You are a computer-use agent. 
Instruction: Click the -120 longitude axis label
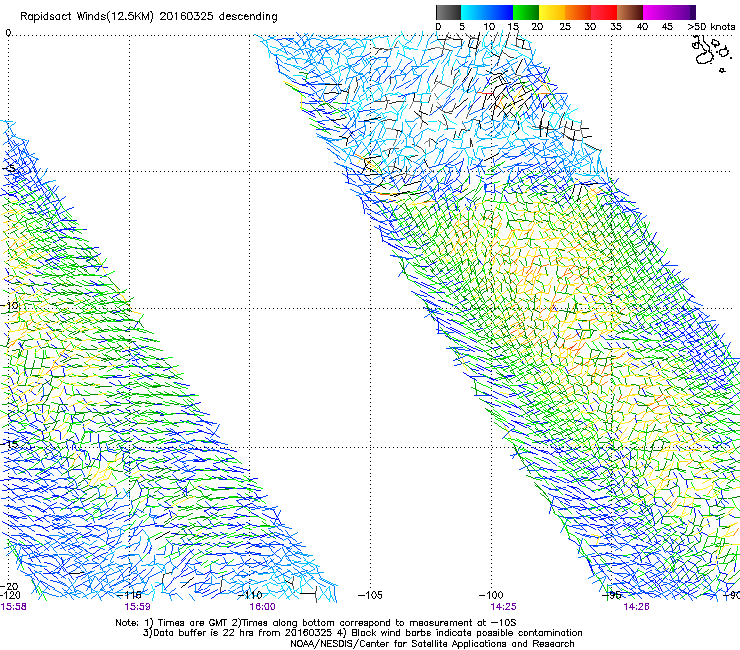click(x=10, y=595)
